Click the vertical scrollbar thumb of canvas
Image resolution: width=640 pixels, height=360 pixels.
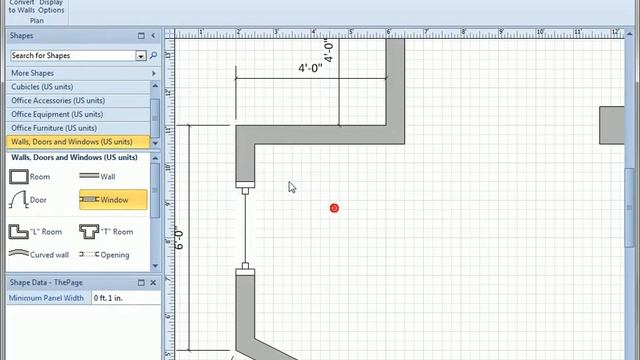629,207
